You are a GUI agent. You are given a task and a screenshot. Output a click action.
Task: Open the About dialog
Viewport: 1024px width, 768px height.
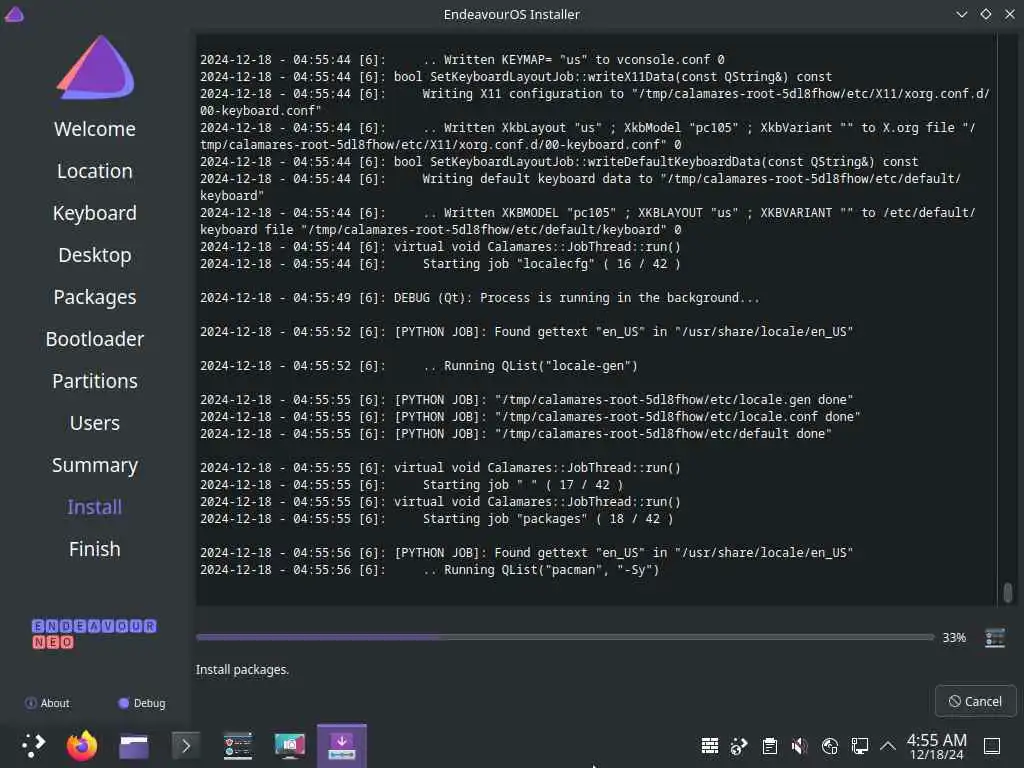47,703
